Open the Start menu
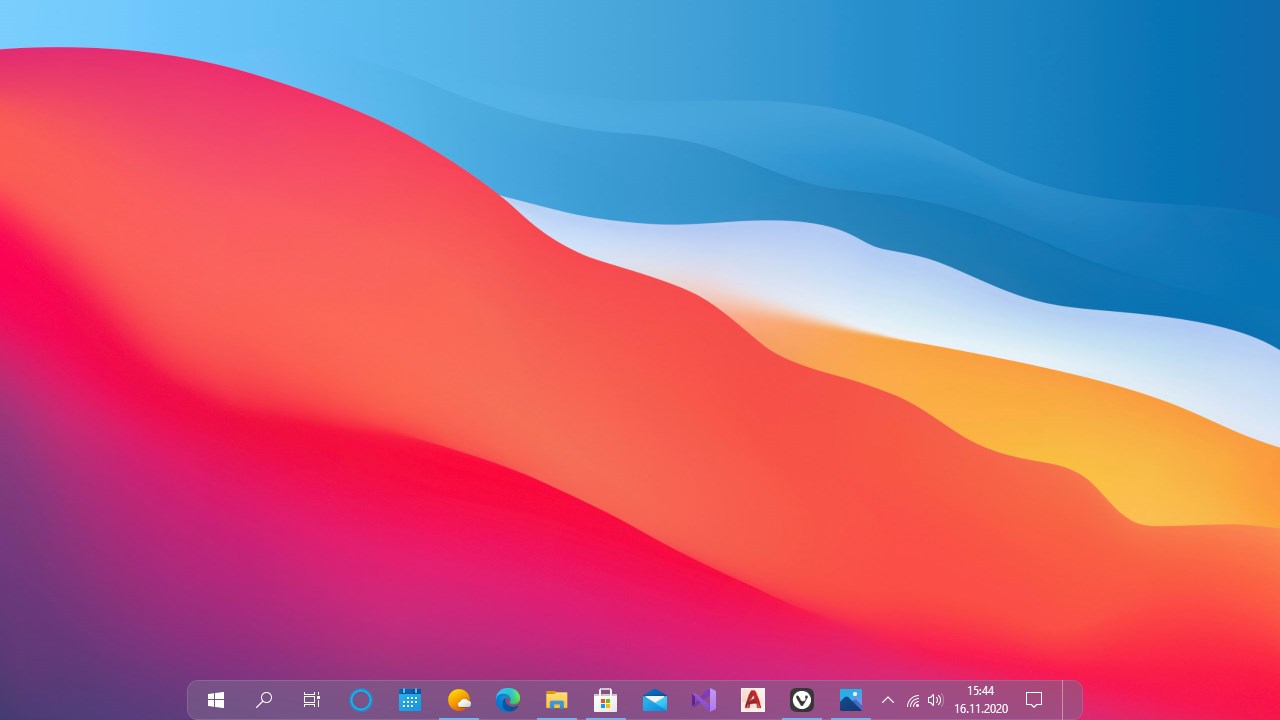 tap(215, 700)
